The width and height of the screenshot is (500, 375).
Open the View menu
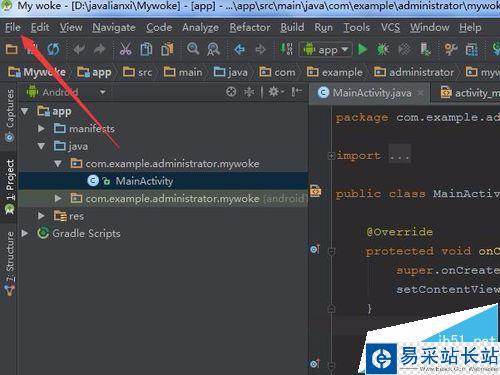click(x=71, y=27)
